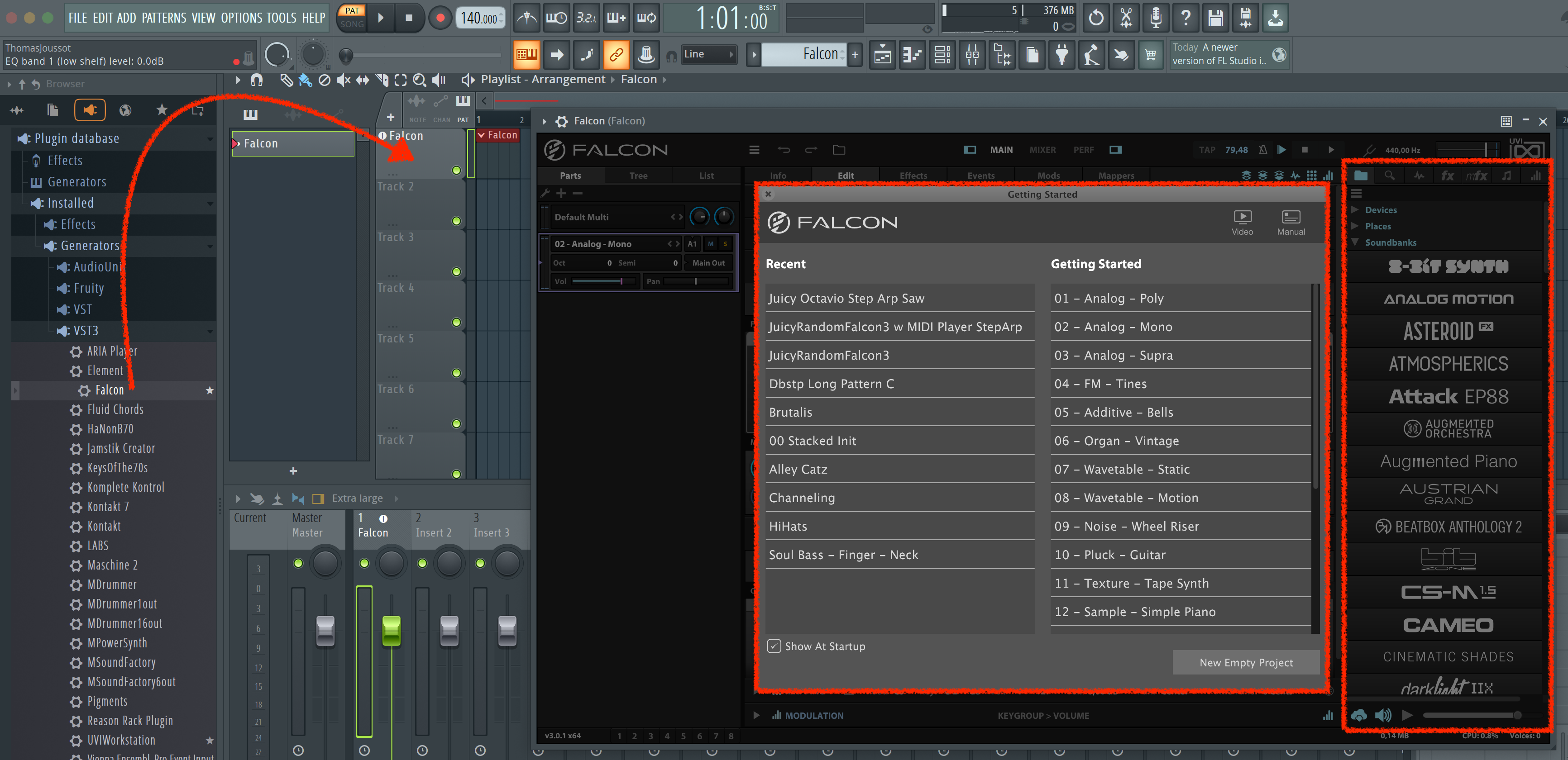Open the FILE menu
Viewport: 1568px width, 760px height.
tap(78, 18)
